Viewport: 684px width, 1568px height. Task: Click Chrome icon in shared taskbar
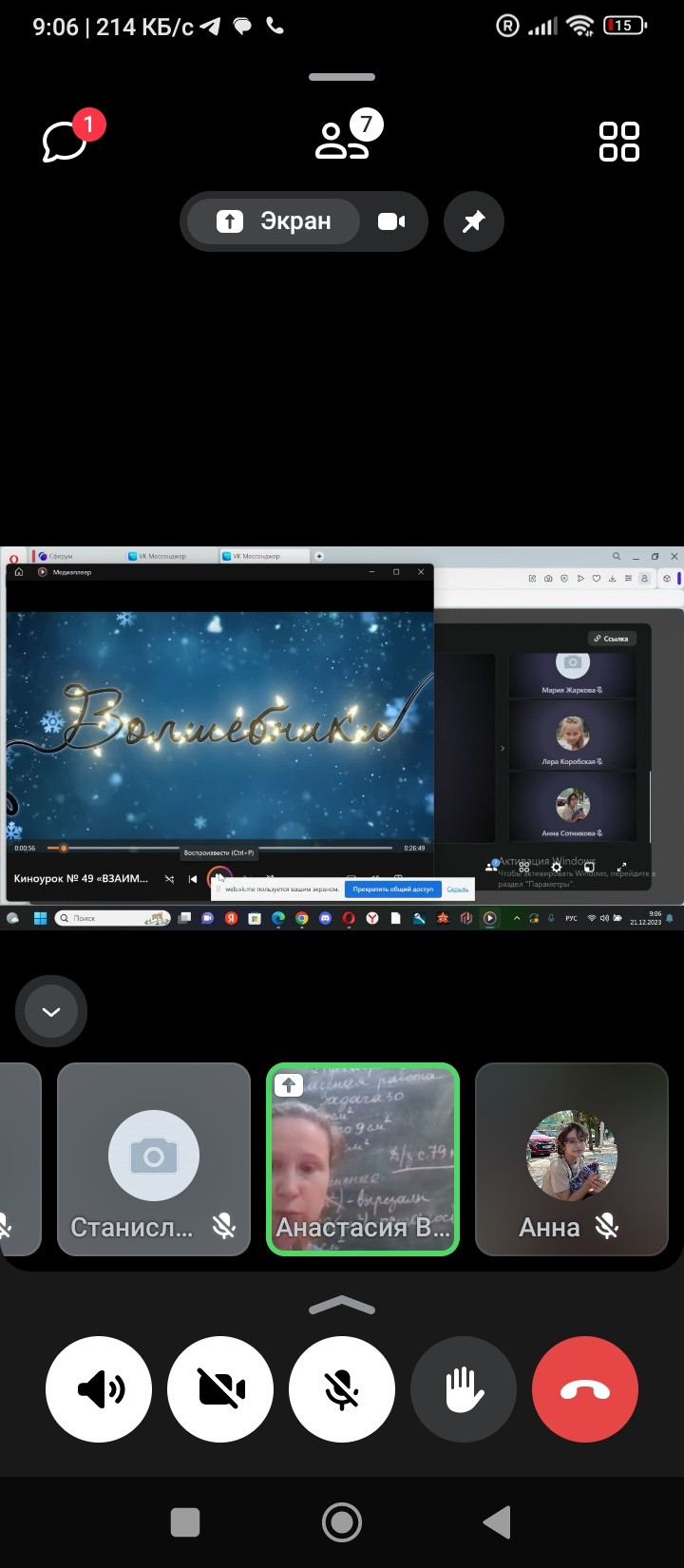click(302, 919)
